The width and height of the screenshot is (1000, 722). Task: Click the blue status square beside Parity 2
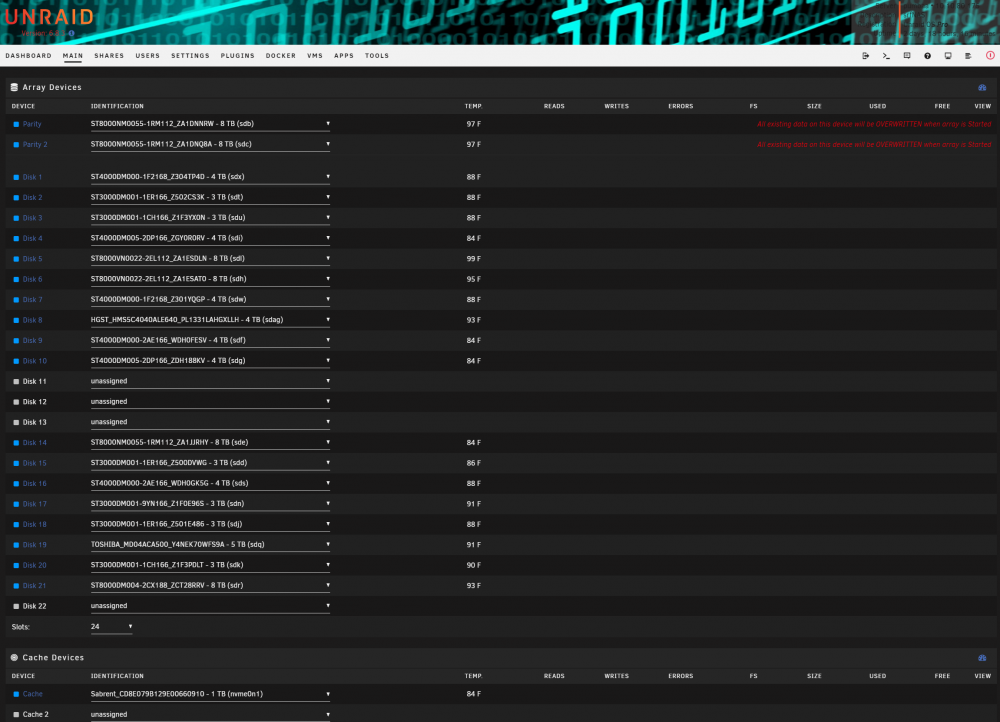coord(16,145)
